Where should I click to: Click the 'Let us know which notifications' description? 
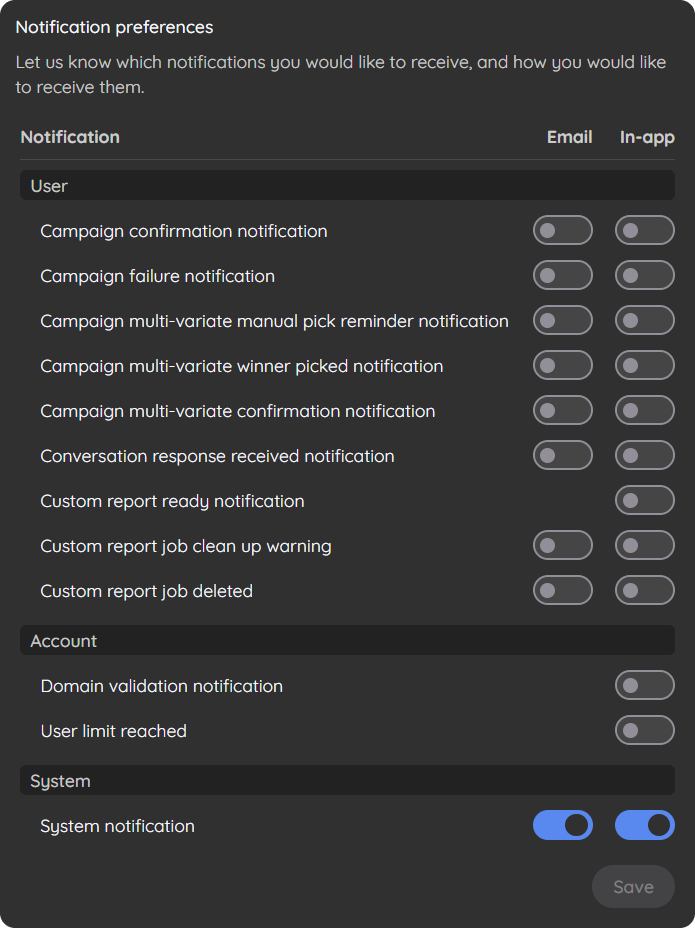pos(341,75)
